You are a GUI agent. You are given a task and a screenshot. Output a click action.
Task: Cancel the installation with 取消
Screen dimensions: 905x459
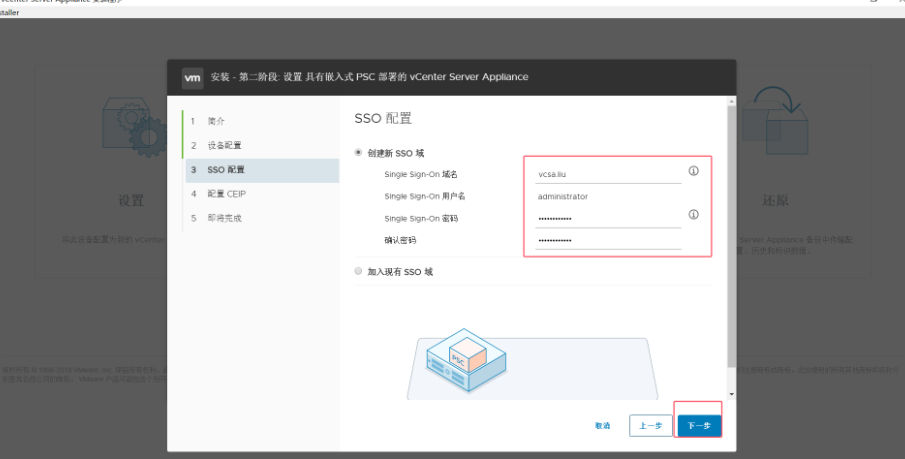click(603, 426)
